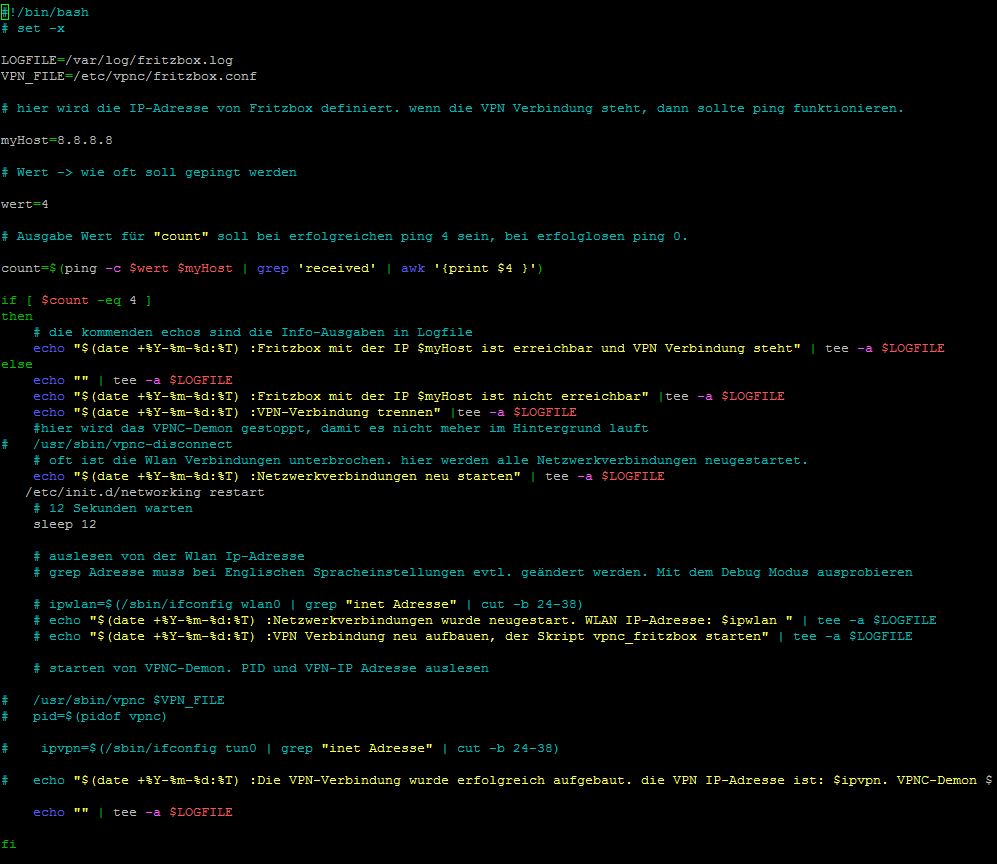Click echo line 'VPN-Verbindung trennen'

pyautogui.click(x=305, y=412)
